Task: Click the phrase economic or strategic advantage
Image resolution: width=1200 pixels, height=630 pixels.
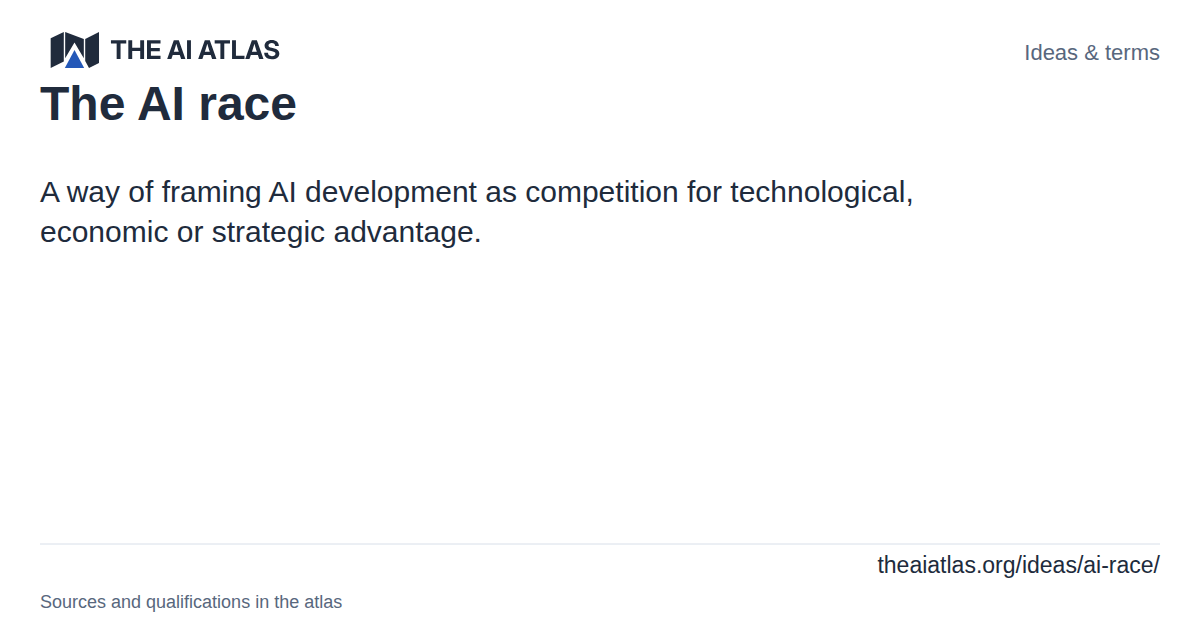Action: pyautogui.click(x=261, y=233)
